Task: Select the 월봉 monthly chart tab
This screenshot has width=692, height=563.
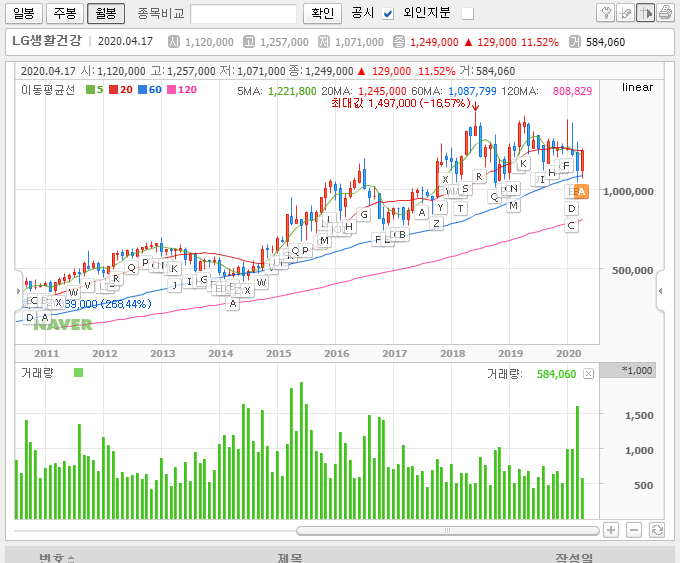Action: [x=106, y=13]
